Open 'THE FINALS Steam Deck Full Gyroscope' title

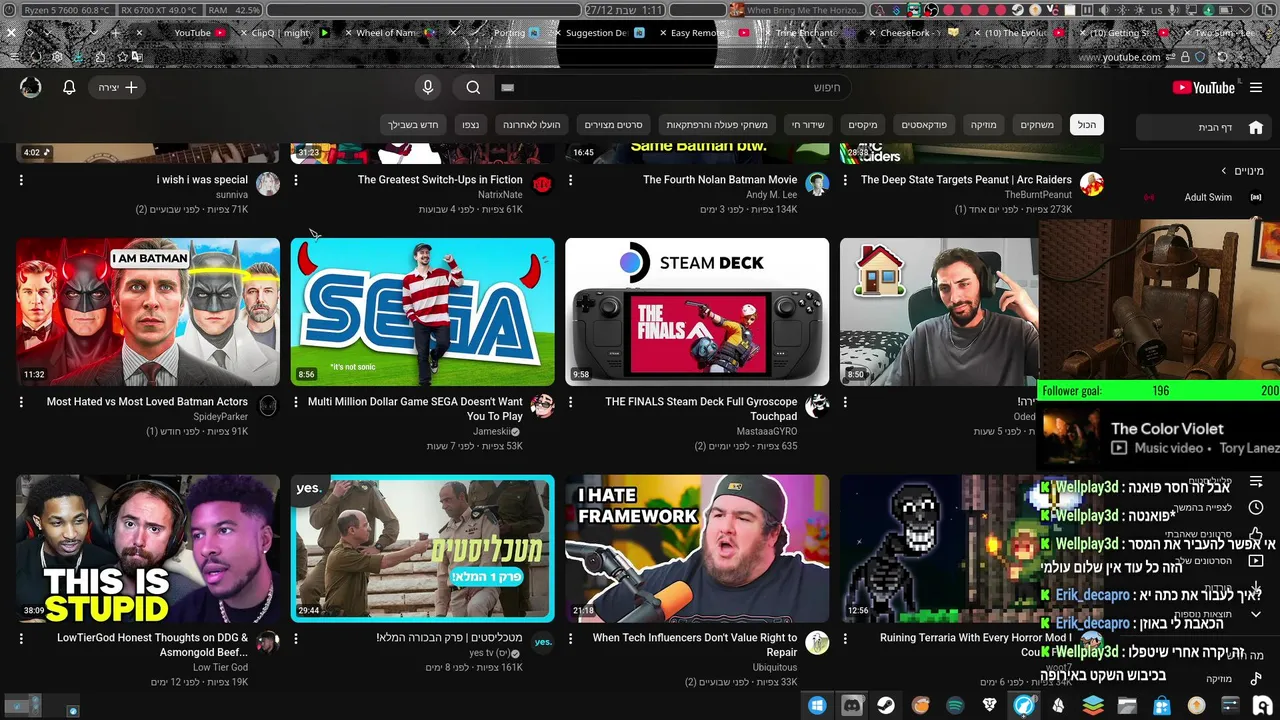pos(701,409)
